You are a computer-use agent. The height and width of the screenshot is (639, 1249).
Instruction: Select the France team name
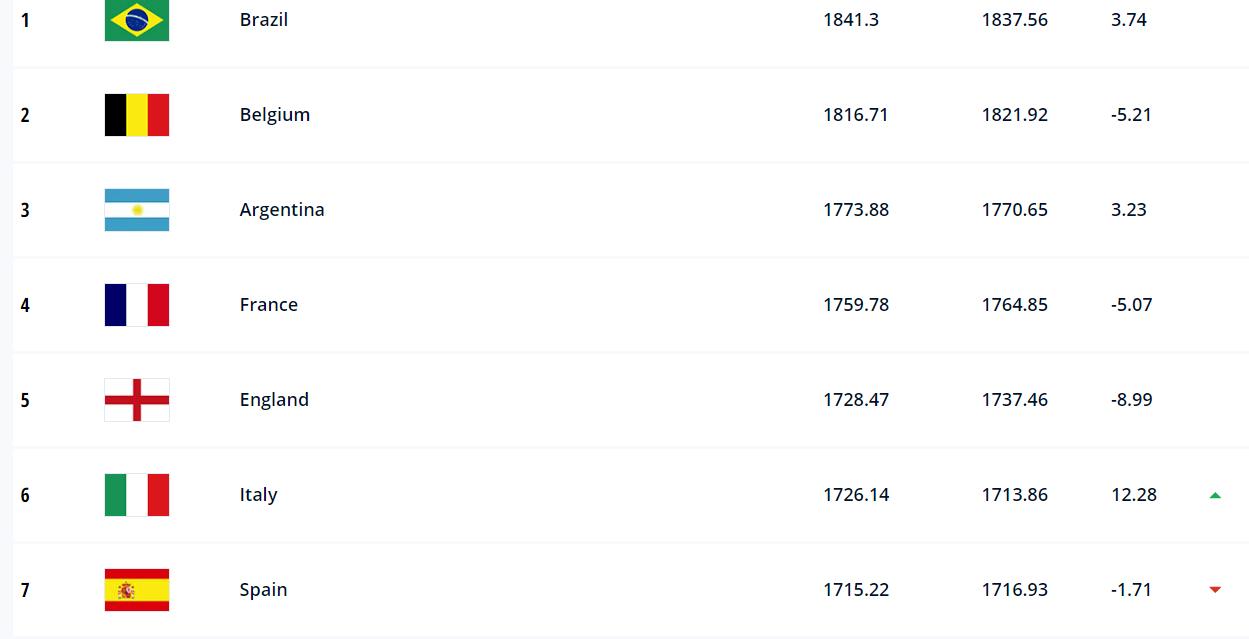pyautogui.click(x=269, y=305)
